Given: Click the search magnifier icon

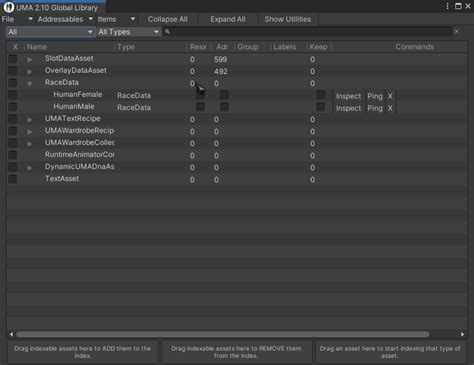Looking at the screenshot, I should (x=168, y=32).
